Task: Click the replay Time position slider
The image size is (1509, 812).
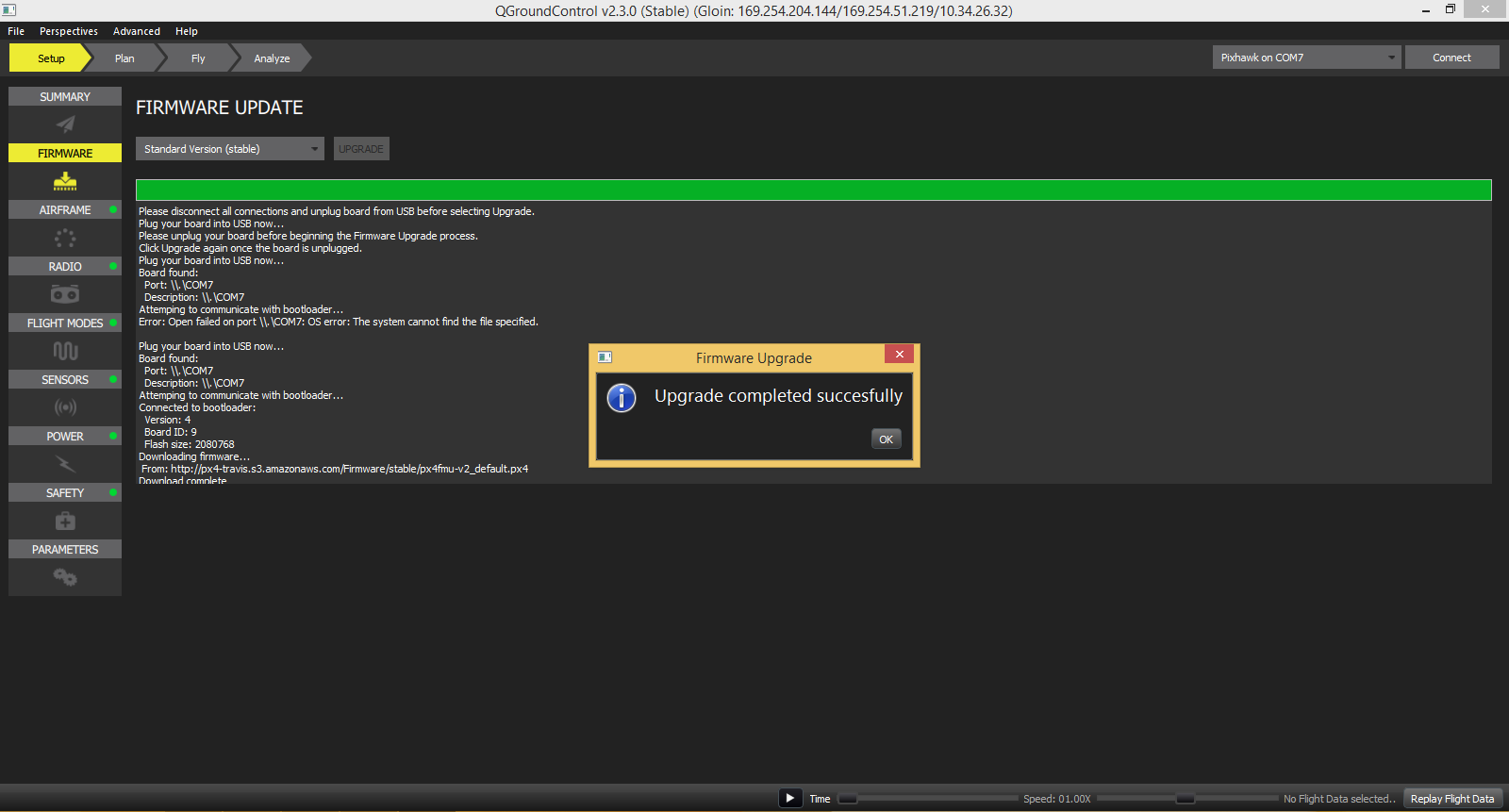Action: (x=928, y=799)
